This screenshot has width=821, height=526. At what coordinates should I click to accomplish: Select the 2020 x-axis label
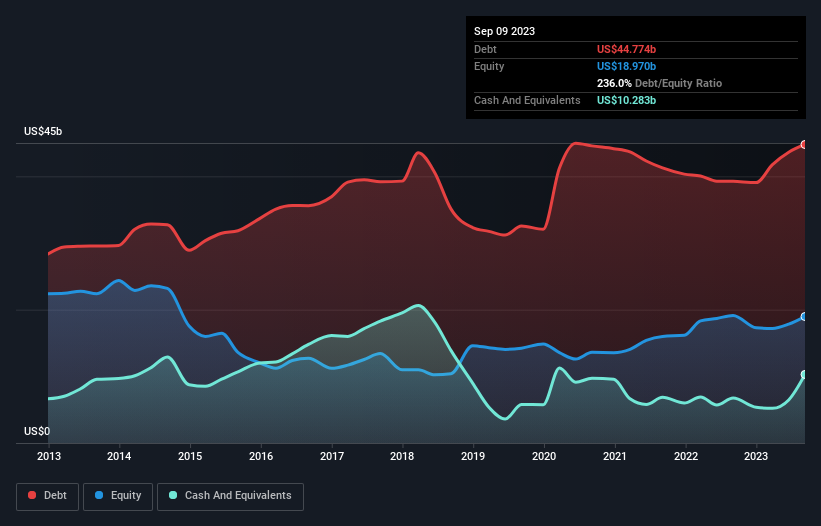544,456
